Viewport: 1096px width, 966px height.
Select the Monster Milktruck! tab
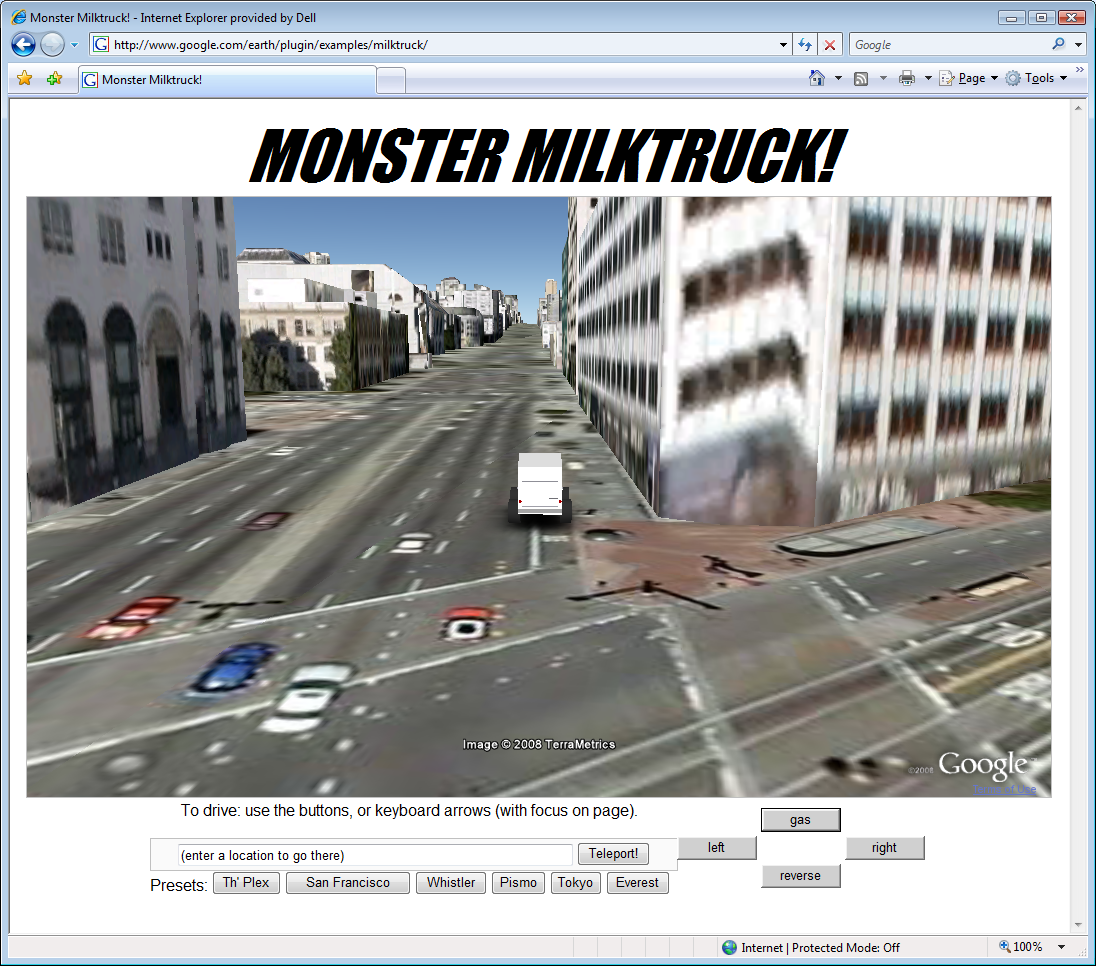click(226, 79)
